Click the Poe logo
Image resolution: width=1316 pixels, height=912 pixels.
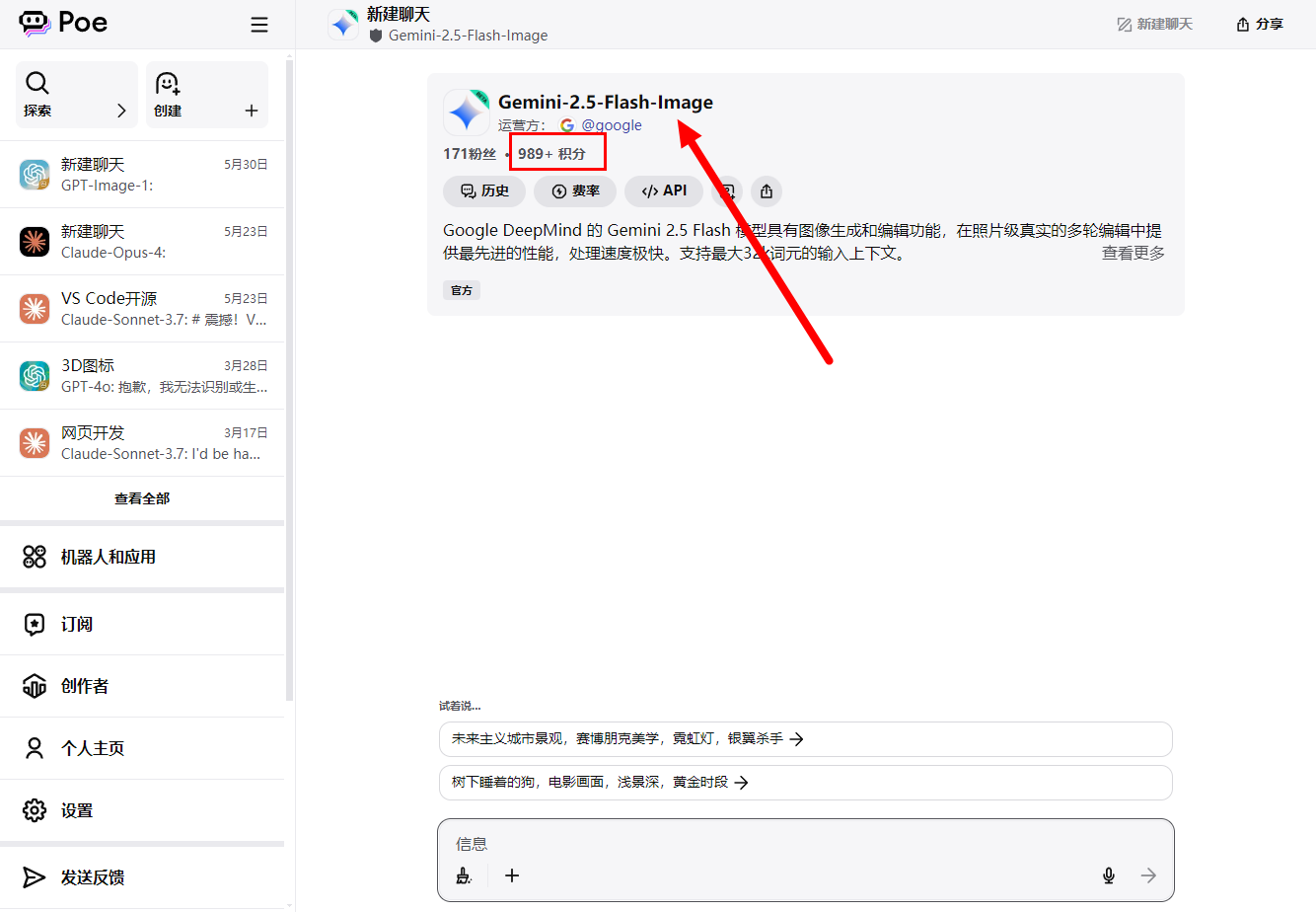(63, 23)
